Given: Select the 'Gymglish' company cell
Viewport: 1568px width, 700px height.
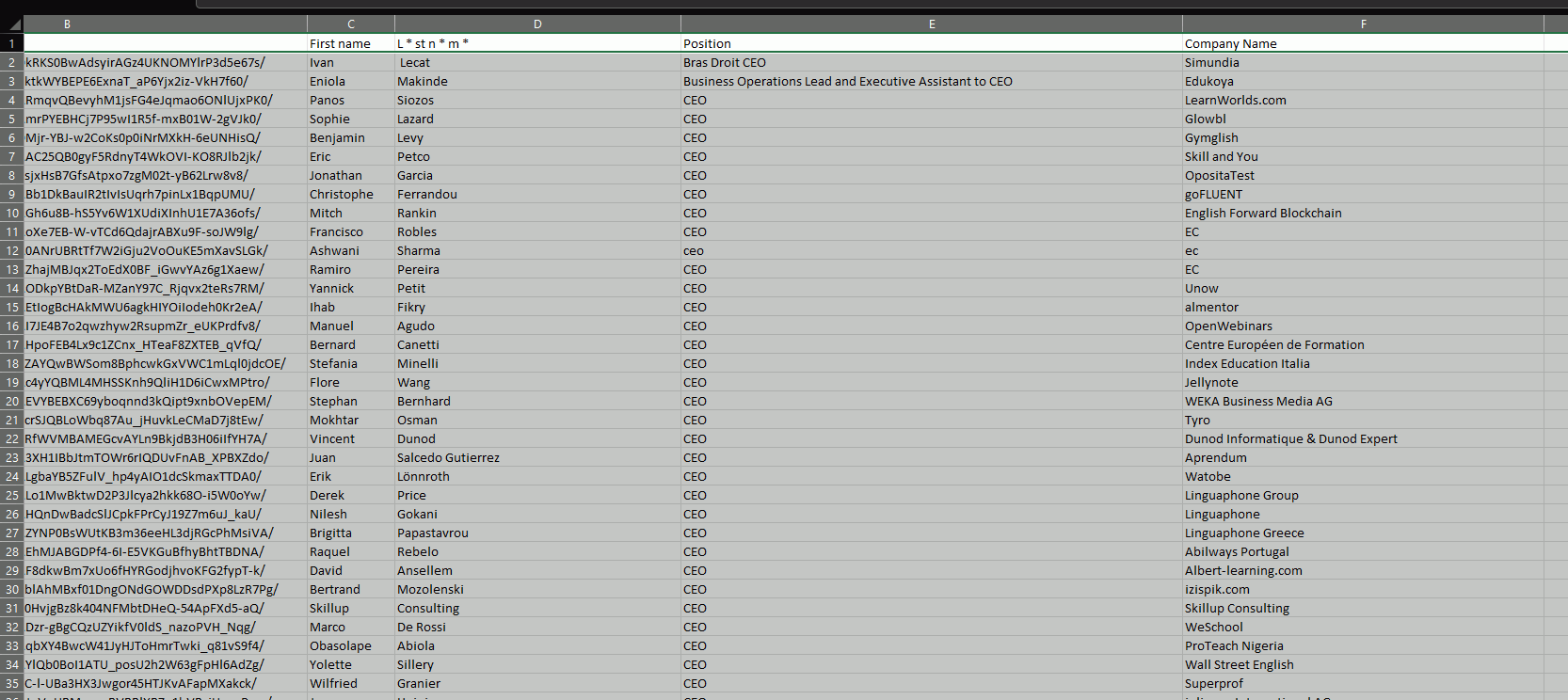Looking at the screenshot, I should click(x=1363, y=137).
